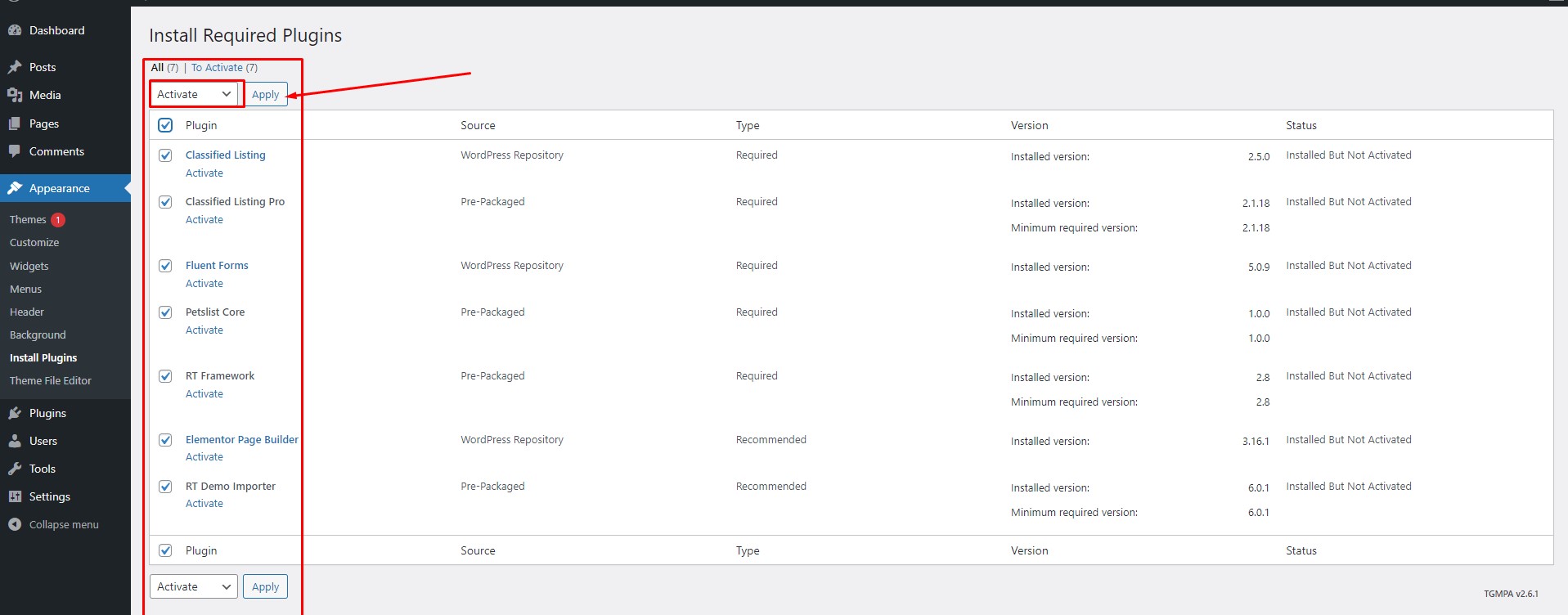Click the bottom Apply button
This screenshot has height=615, width=1568.
[x=265, y=586]
